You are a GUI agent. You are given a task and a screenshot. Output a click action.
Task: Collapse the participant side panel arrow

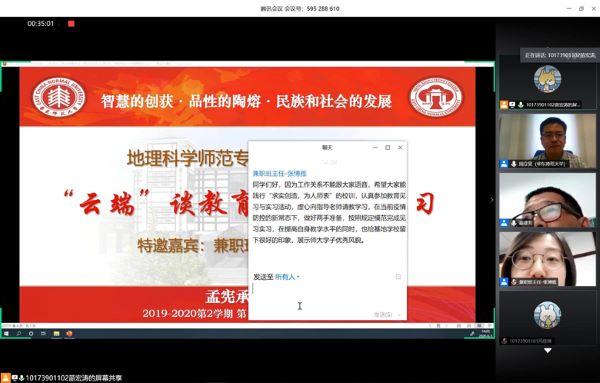492,199
